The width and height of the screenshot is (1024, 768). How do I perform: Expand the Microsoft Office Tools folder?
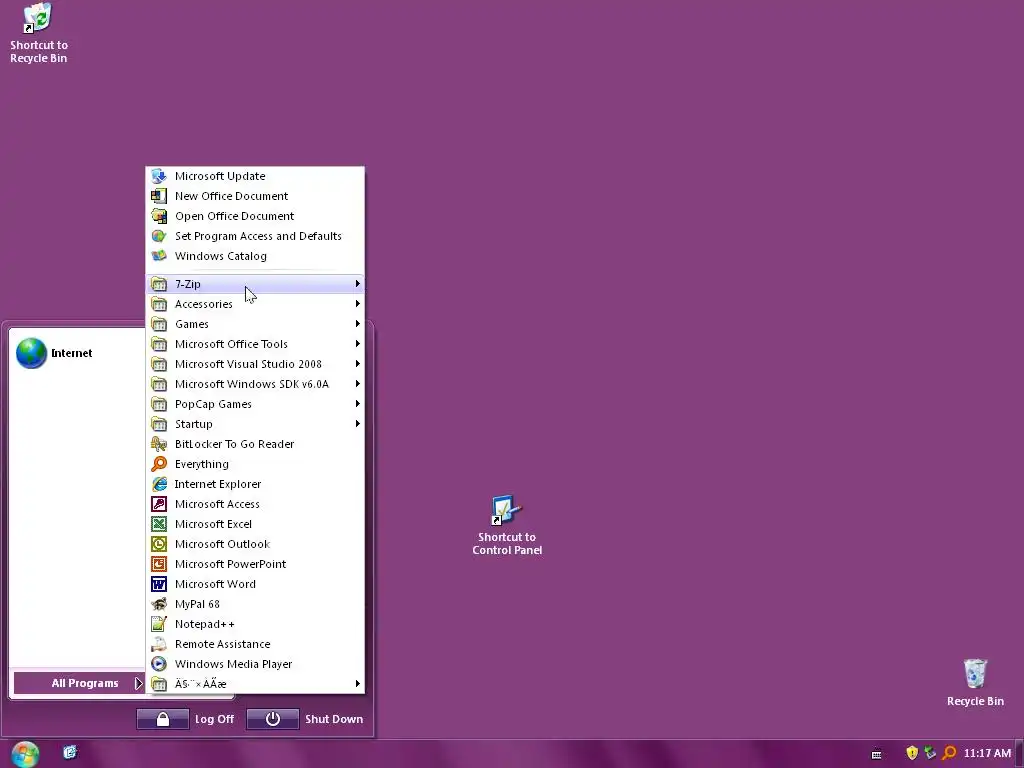[255, 344]
